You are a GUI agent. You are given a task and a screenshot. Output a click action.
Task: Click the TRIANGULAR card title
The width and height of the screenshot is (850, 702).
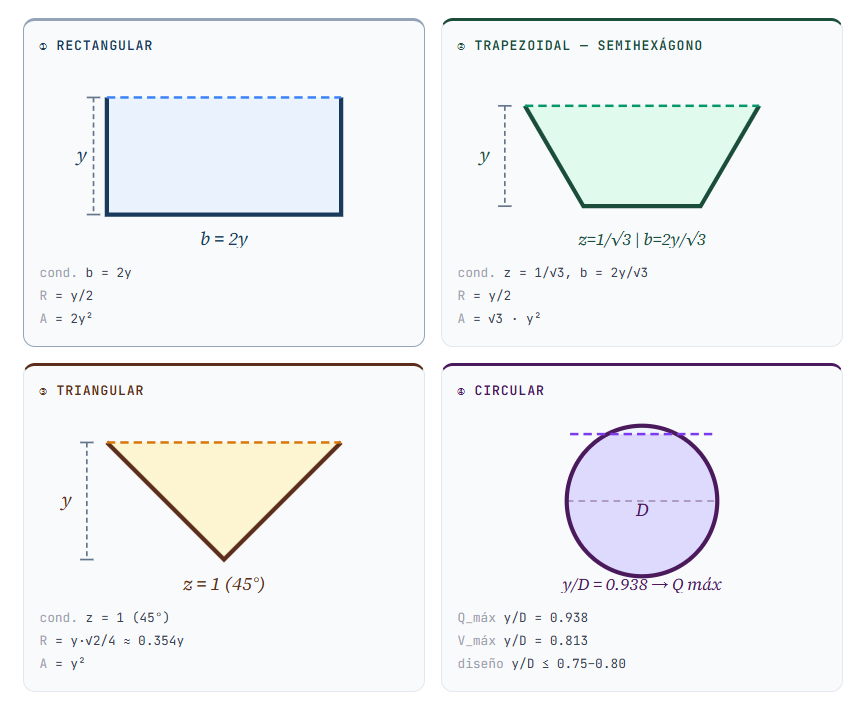click(x=100, y=391)
